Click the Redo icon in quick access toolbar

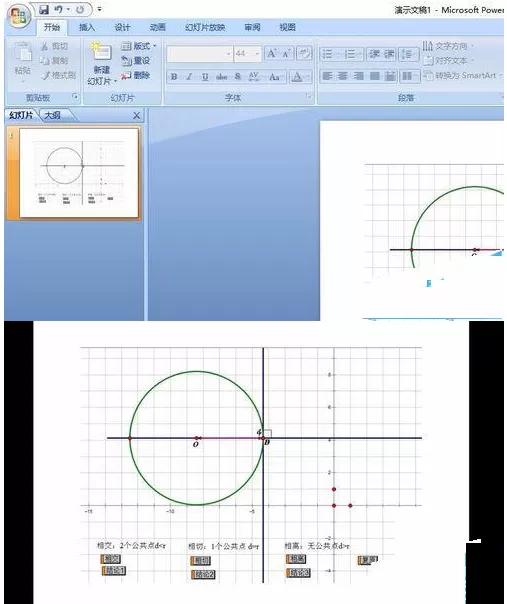80,10
